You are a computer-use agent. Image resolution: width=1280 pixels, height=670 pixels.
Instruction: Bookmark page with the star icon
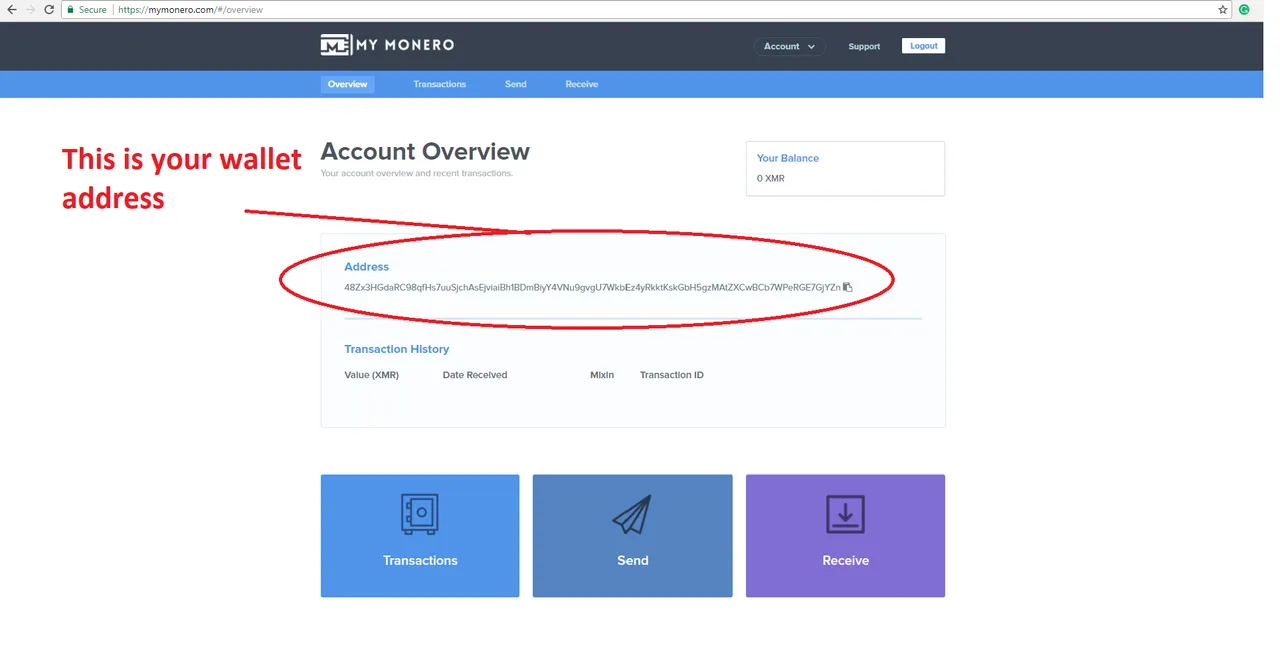1223,9
